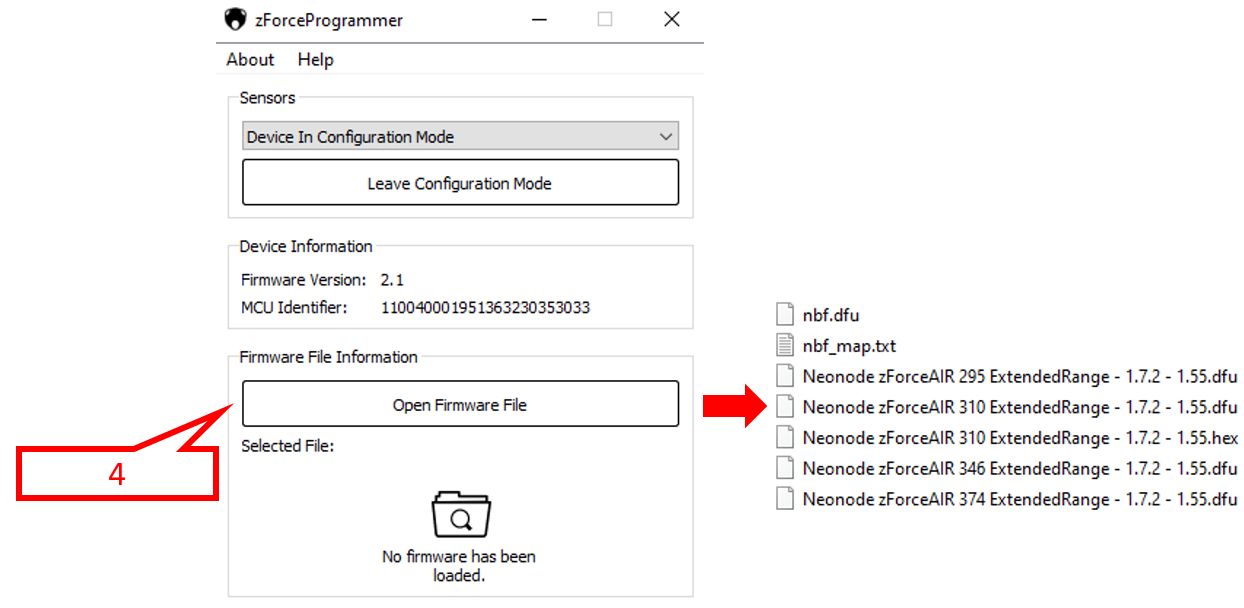Image resolution: width=1244 pixels, height=608 pixels.
Task: Click the zForceAIR 310 .hex file icon
Action: pos(785,438)
